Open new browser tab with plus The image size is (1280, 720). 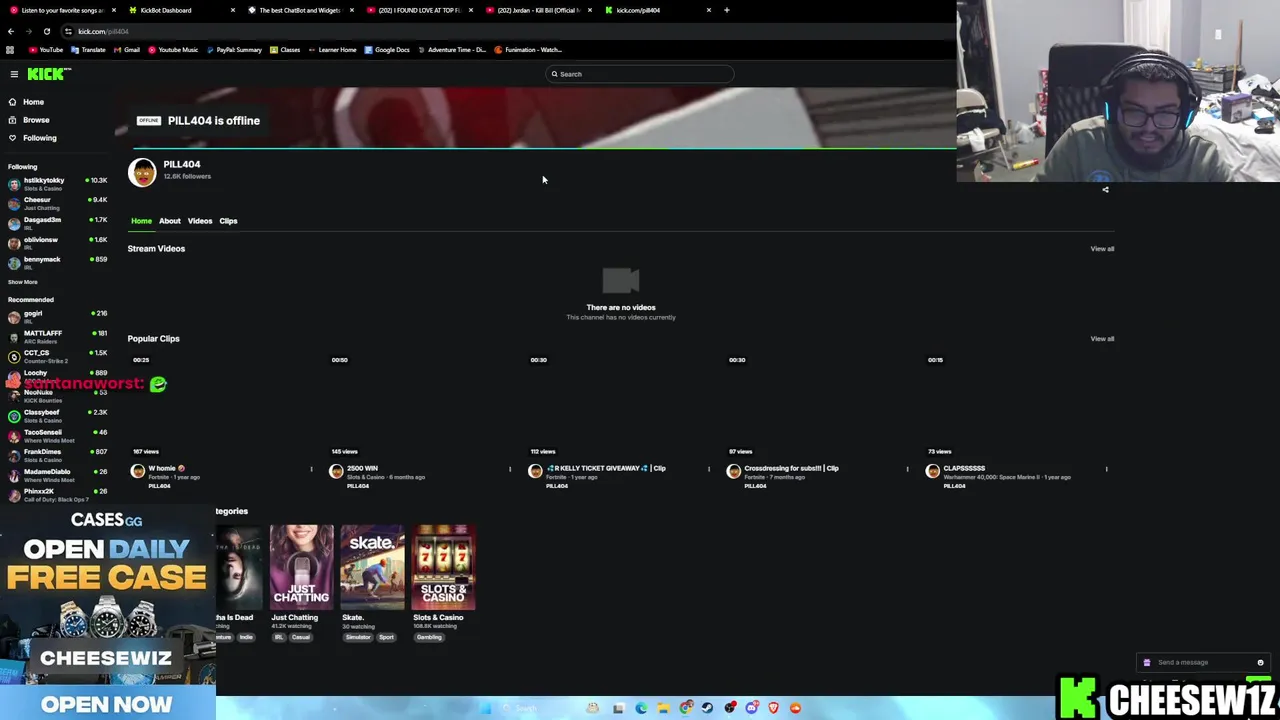(x=727, y=10)
